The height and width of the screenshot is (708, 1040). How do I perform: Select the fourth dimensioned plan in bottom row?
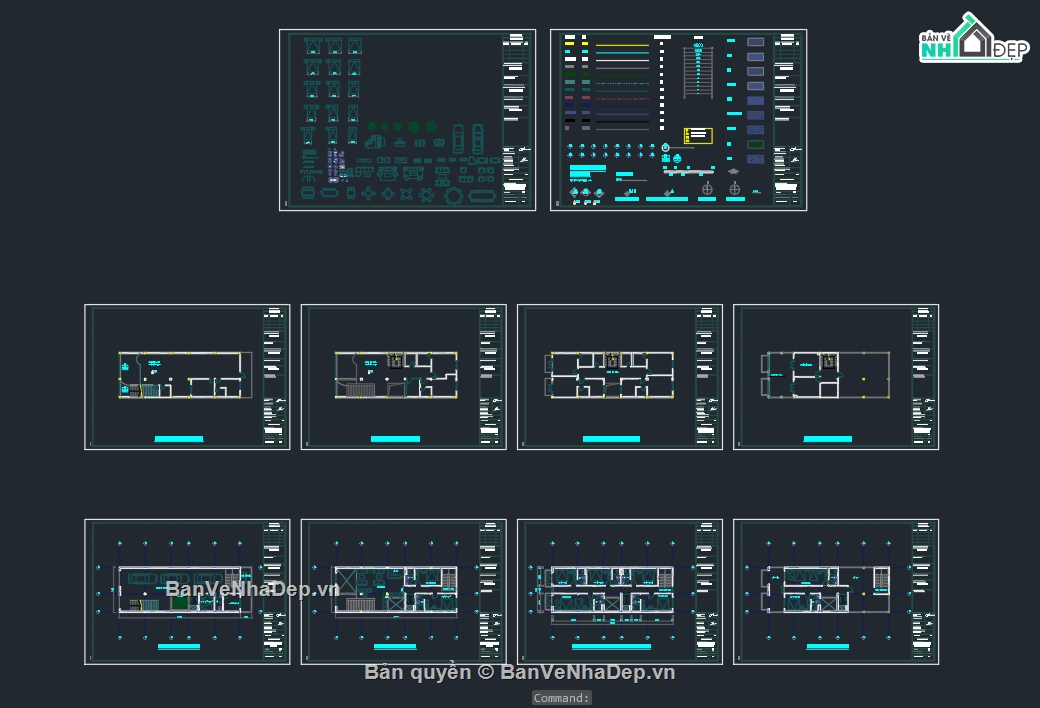pyautogui.click(x=835, y=592)
